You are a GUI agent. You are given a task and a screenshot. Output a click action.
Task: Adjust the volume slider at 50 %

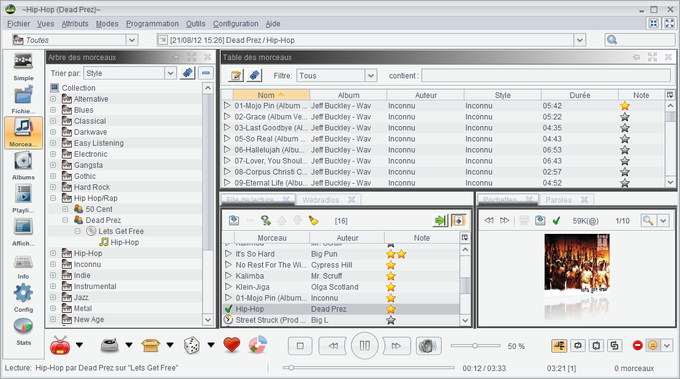click(475, 346)
